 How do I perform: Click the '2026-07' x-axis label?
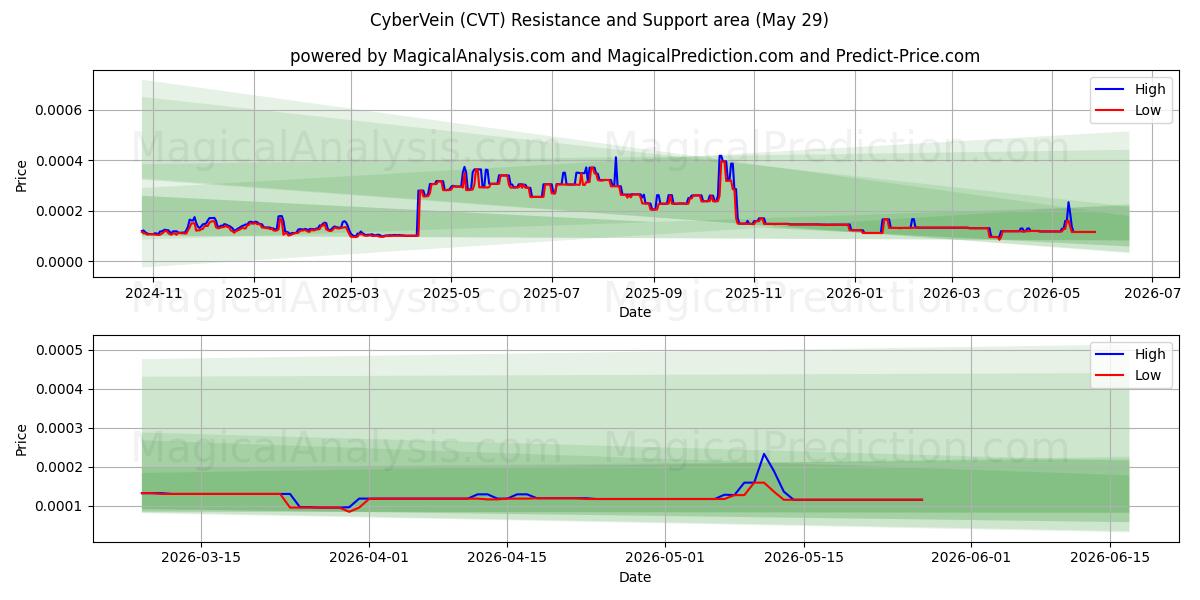[1152, 293]
